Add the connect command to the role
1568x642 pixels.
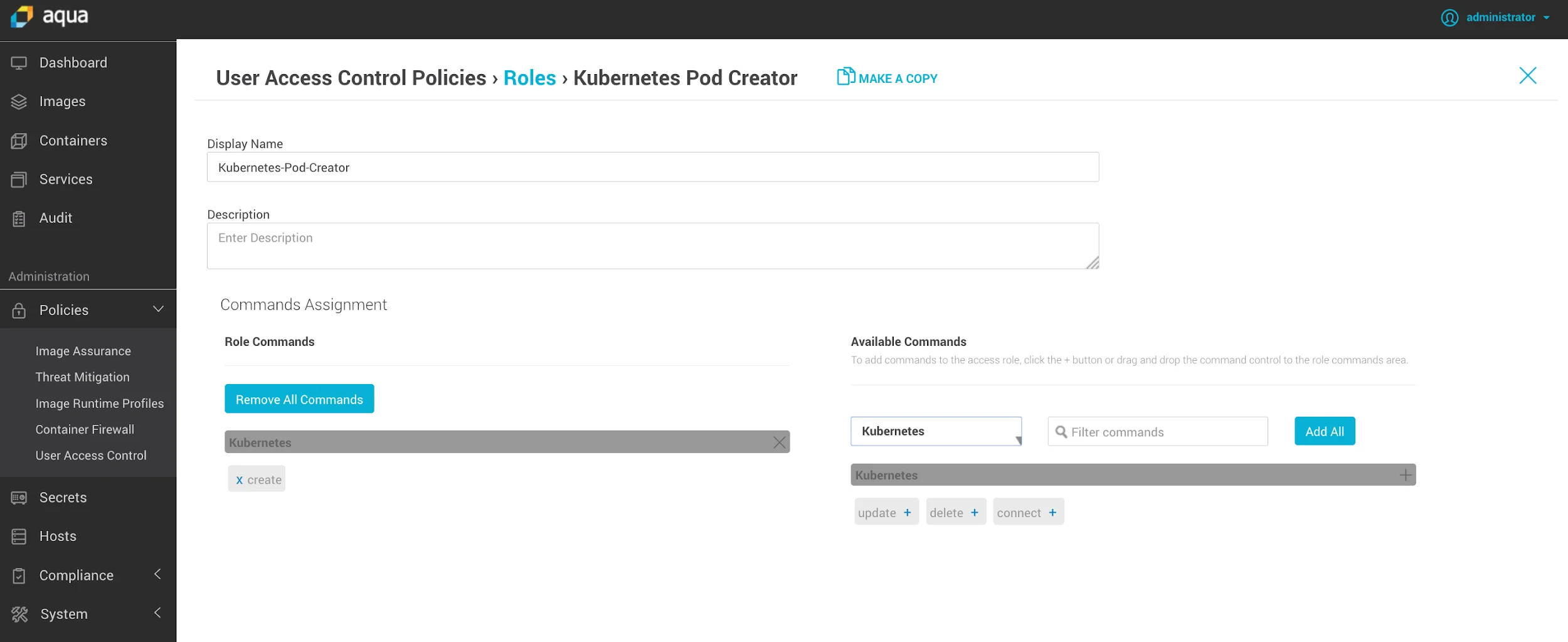pos(1052,511)
